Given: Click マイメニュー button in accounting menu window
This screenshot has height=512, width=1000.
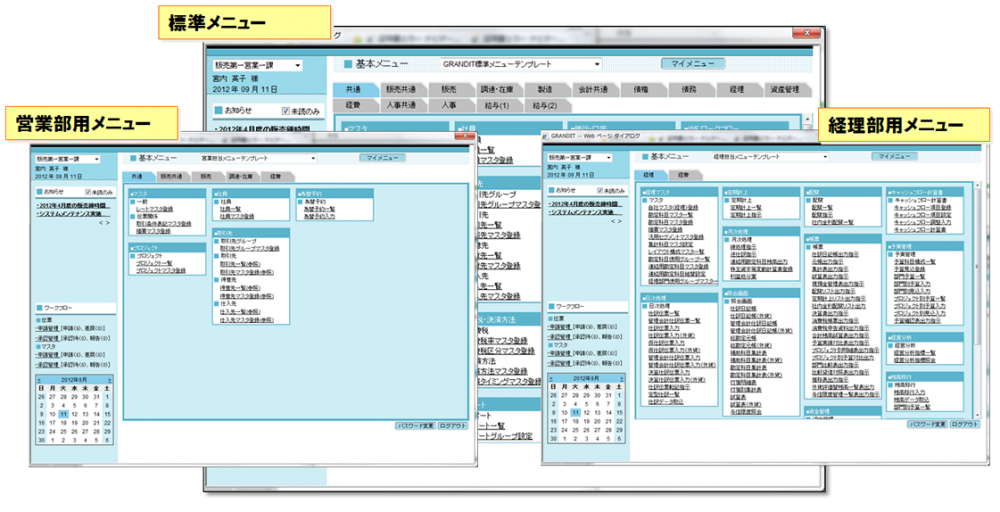Looking at the screenshot, I should pos(894,156).
